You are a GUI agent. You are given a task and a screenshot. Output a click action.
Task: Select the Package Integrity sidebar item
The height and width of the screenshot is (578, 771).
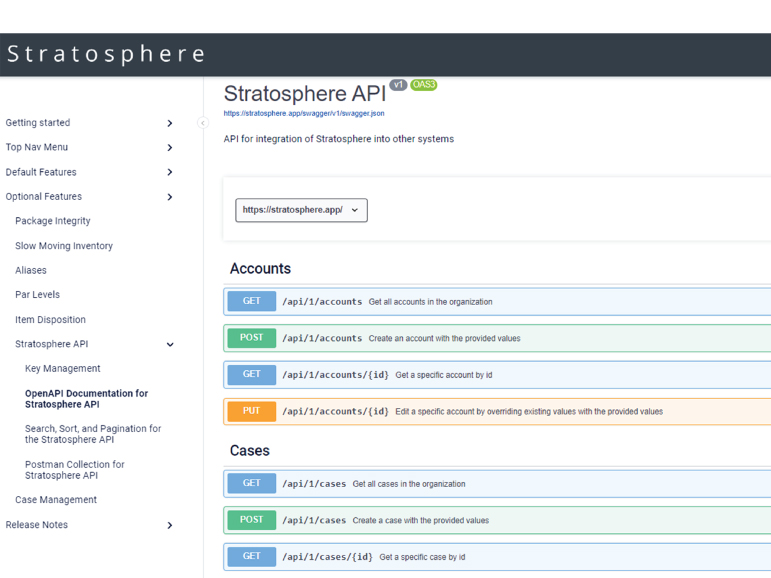[52, 221]
